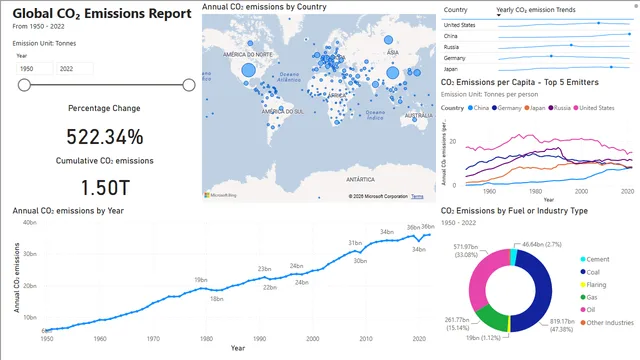Image resolution: width=640 pixels, height=360 pixels.
Task: Select the United States row in trends table
Action: (538, 25)
